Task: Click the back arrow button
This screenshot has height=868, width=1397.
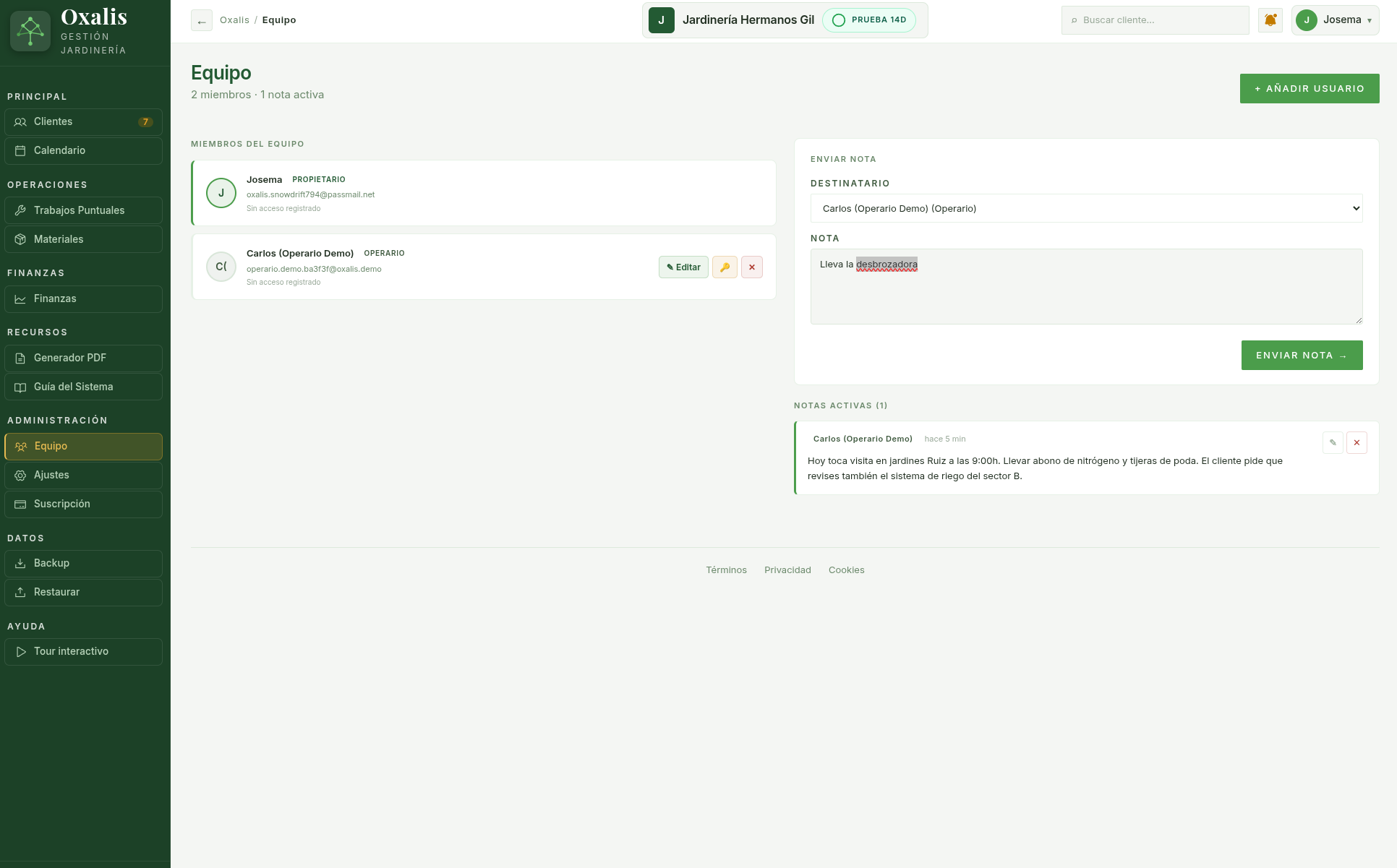Action: pyautogui.click(x=202, y=20)
